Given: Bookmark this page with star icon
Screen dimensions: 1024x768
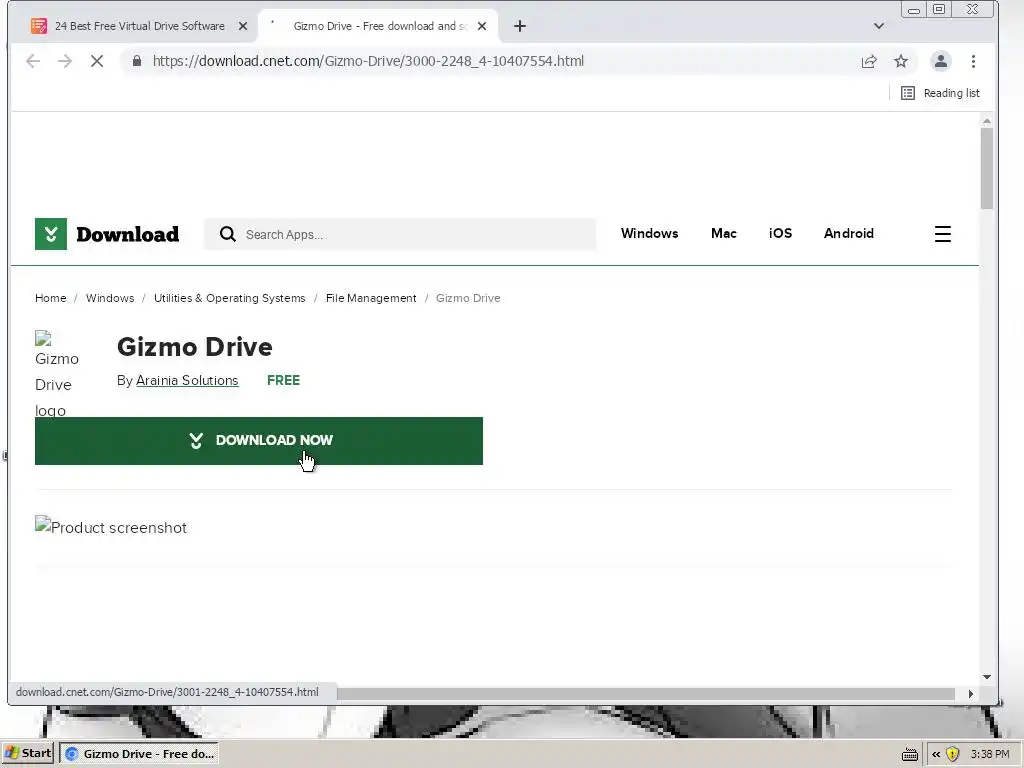Looking at the screenshot, I should [901, 61].
